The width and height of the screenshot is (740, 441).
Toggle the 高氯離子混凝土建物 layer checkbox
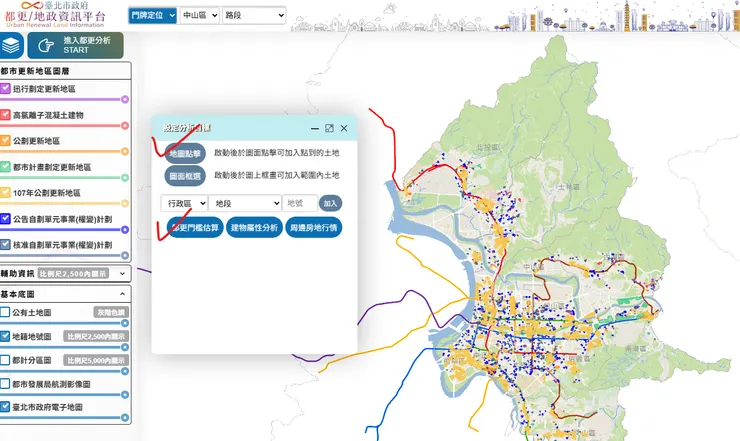(x=5, y=115)
